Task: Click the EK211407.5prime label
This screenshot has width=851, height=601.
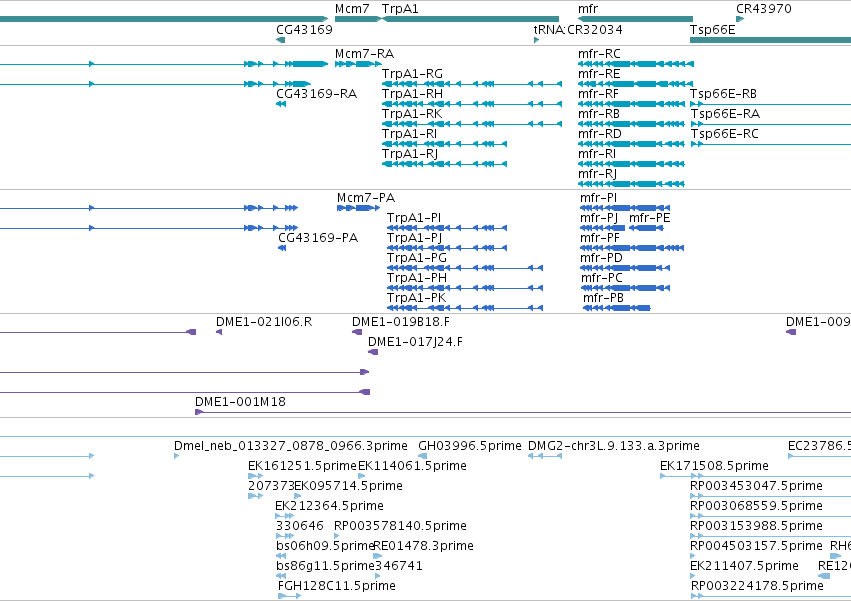Action: [x=744, y=566]
